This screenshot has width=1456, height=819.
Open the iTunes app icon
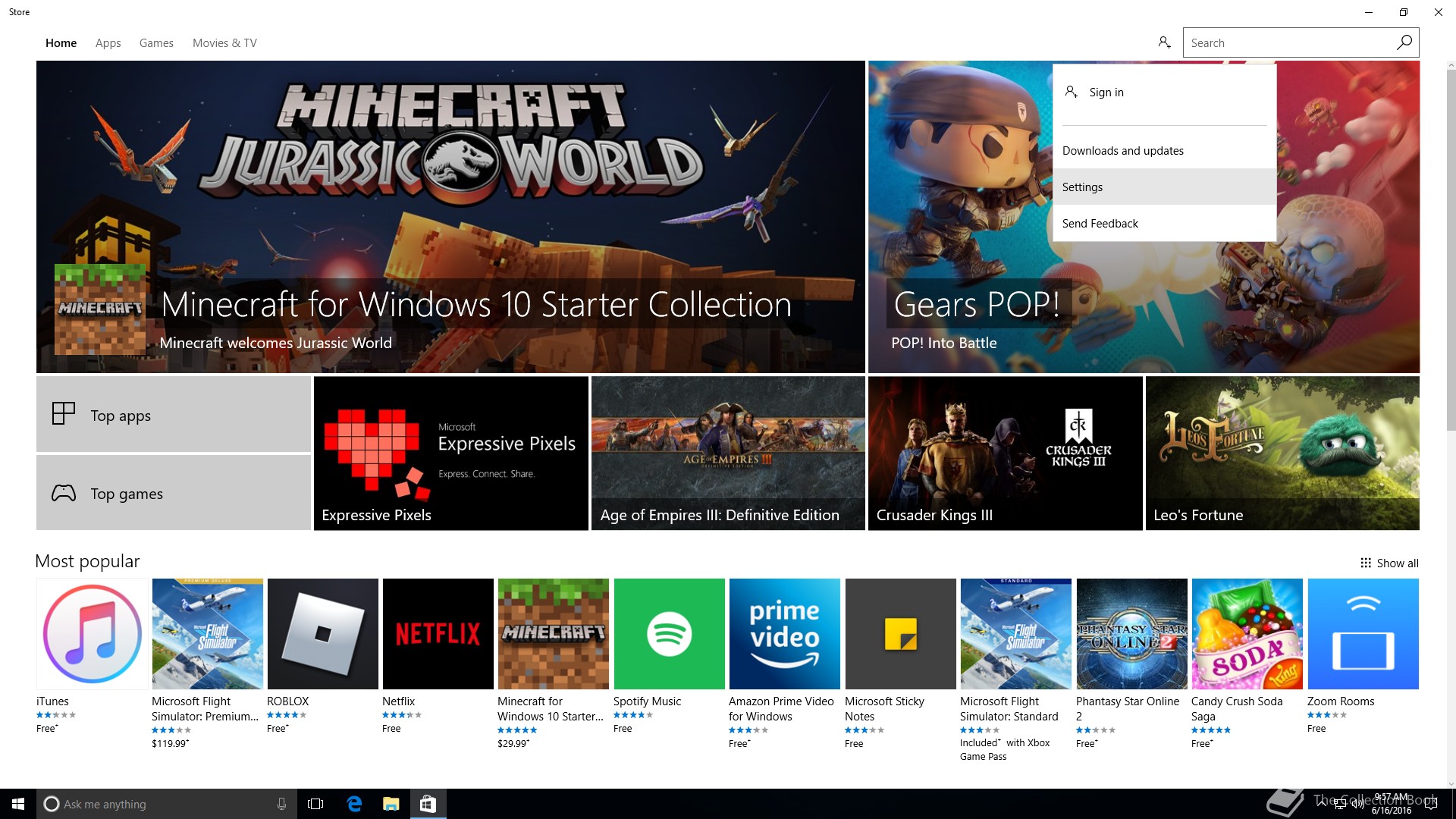click(93, 634)
